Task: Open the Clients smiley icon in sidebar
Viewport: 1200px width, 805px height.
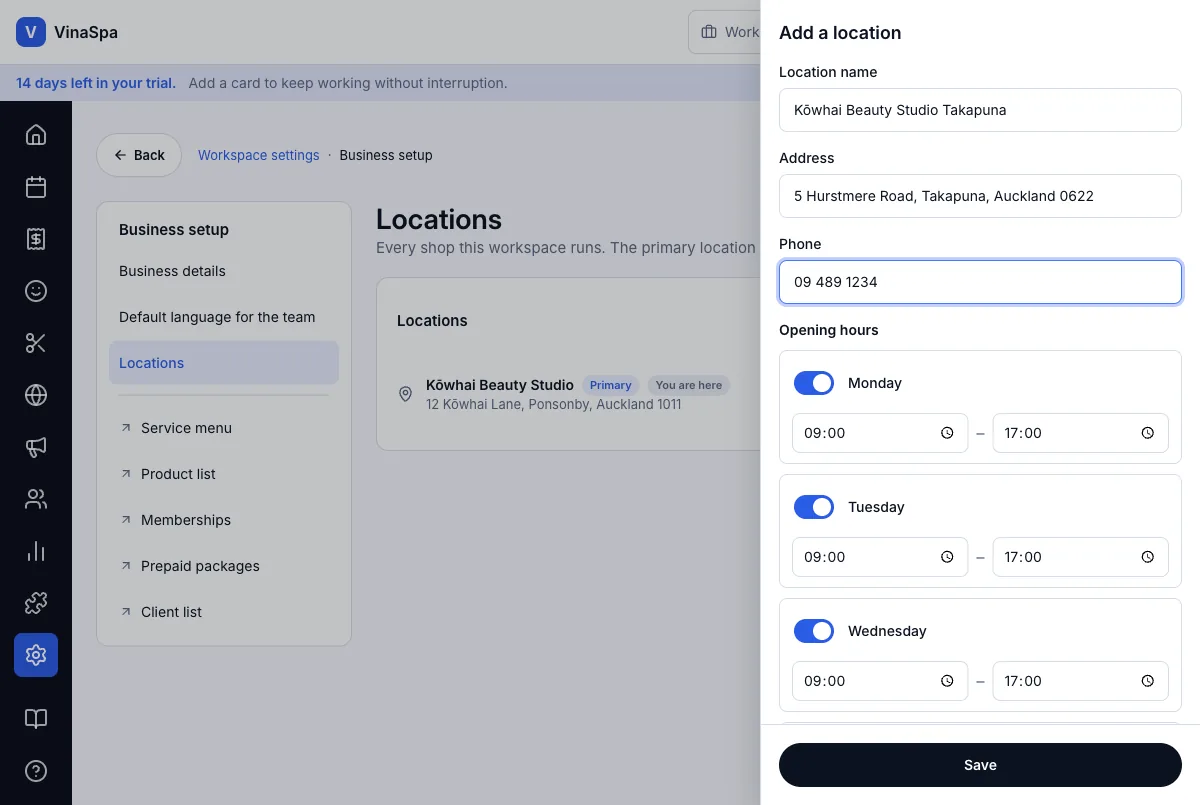Action: tap(36, 291)
